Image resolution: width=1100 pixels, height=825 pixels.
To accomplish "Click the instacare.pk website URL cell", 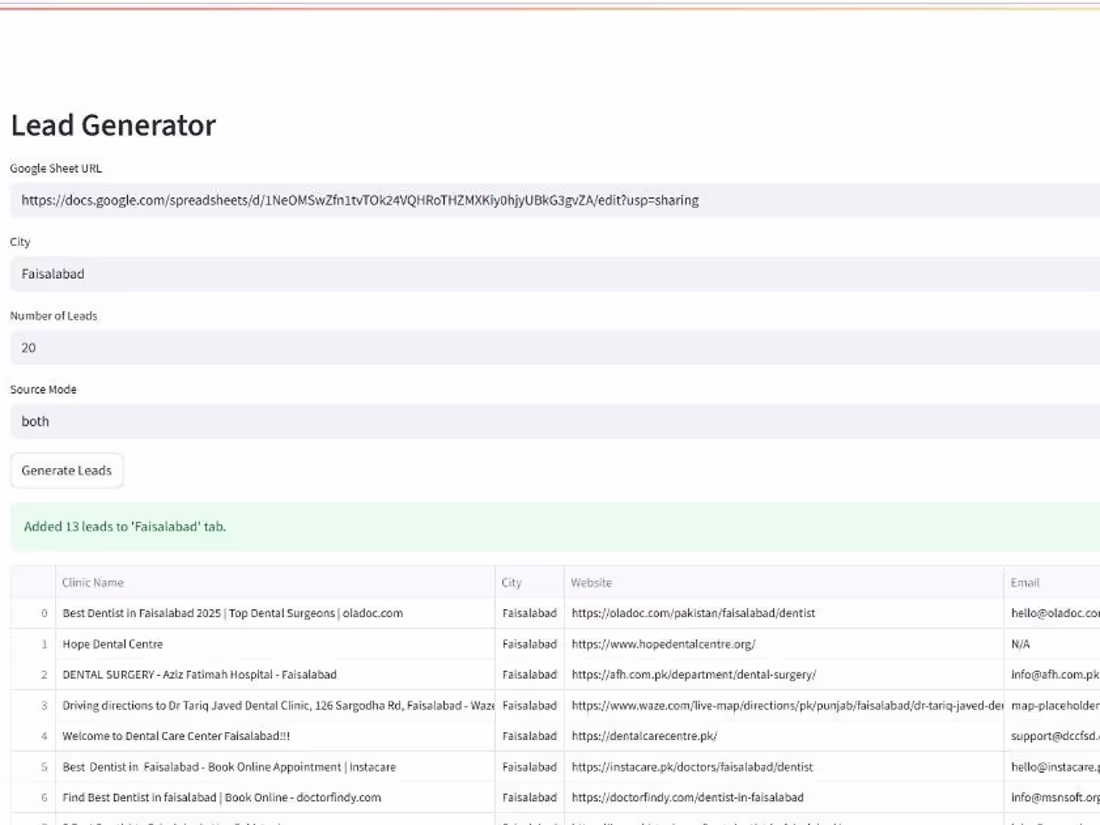I will pyautogui.click(x=784, y=767).
